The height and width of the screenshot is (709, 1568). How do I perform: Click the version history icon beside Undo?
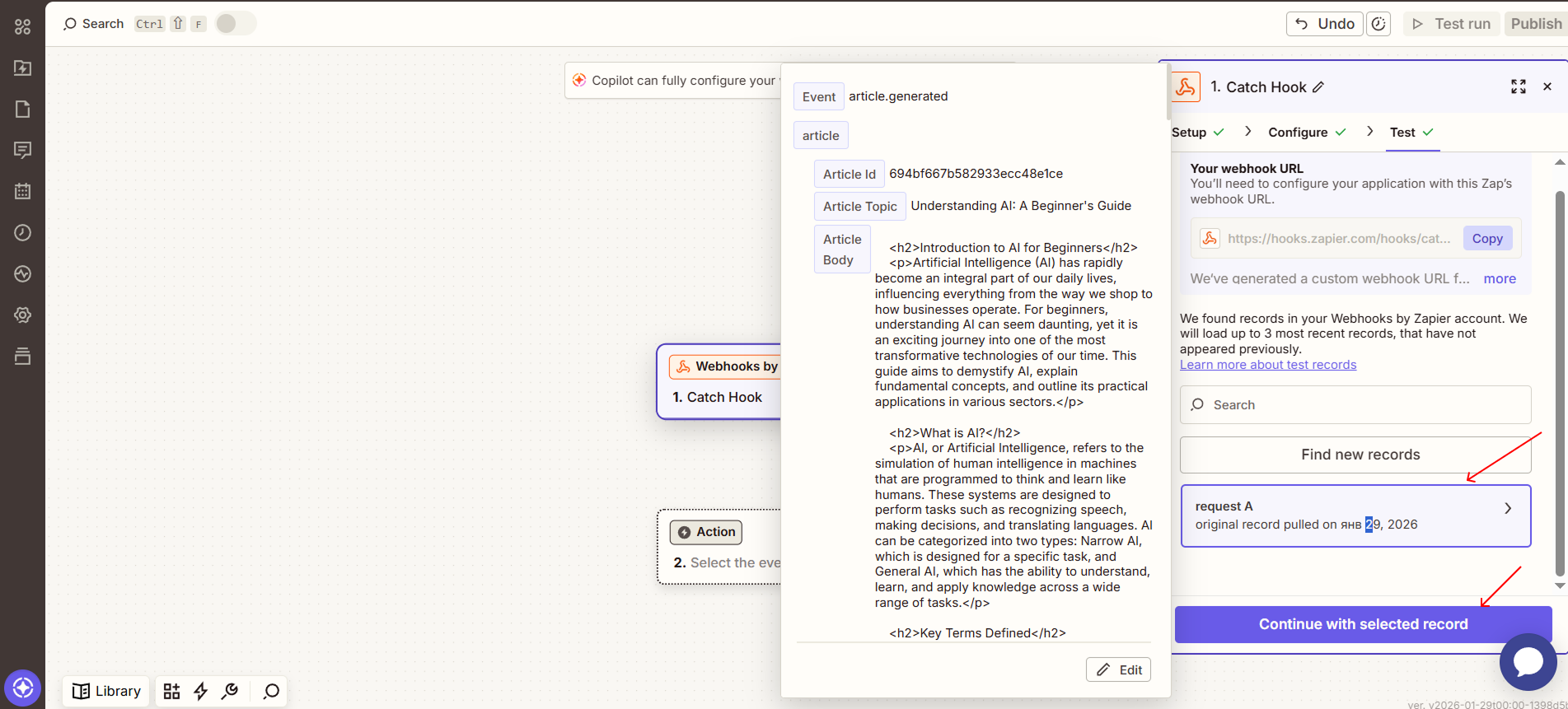[1378, 24]
